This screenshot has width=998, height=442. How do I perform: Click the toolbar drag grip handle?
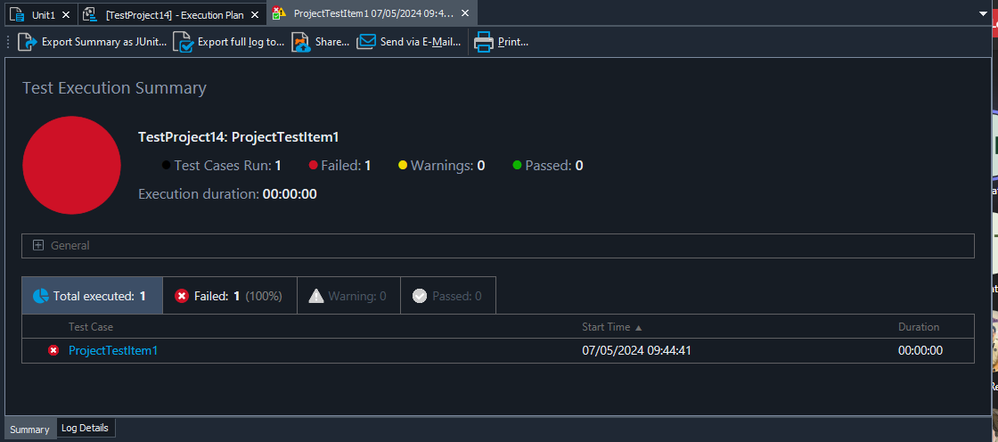8,42
